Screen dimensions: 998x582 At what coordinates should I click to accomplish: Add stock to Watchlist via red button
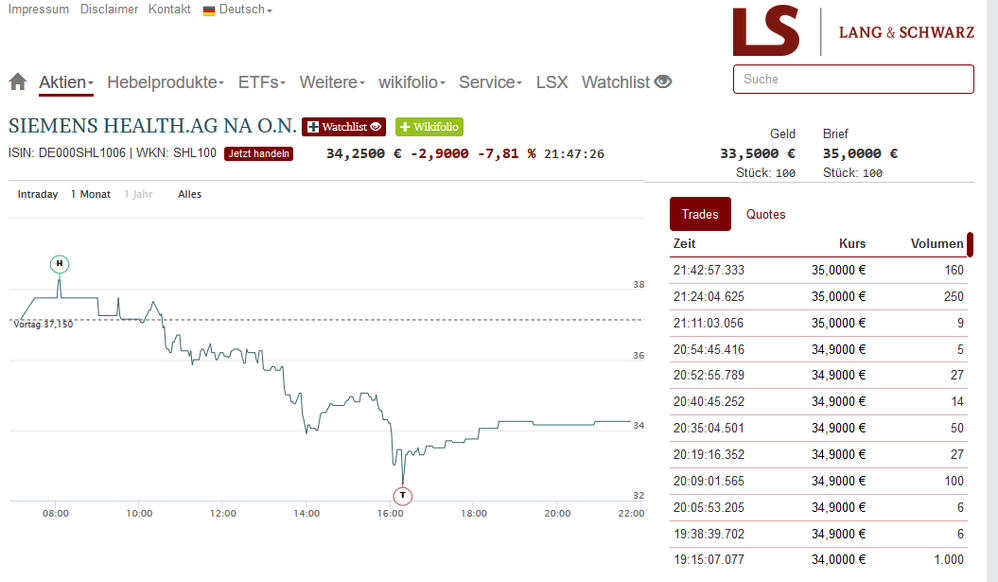(x=344, y=127)
